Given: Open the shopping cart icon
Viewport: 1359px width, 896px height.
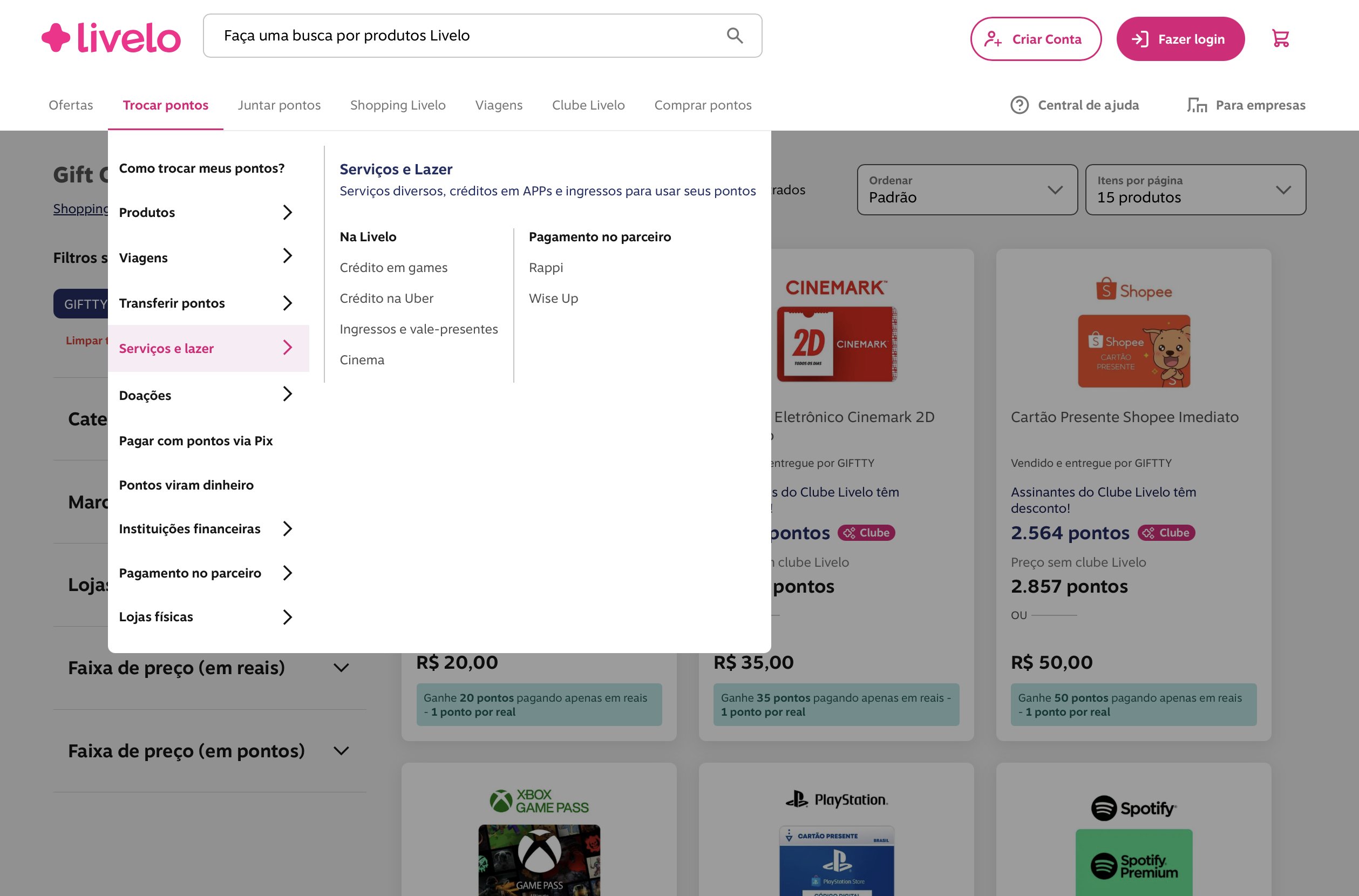Looking at the screenshot, I should [1280, 38].
